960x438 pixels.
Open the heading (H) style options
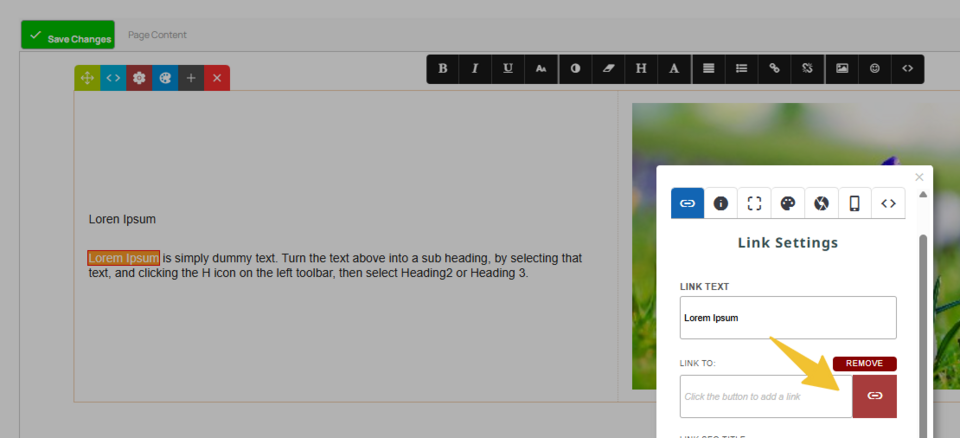[641, 69]
